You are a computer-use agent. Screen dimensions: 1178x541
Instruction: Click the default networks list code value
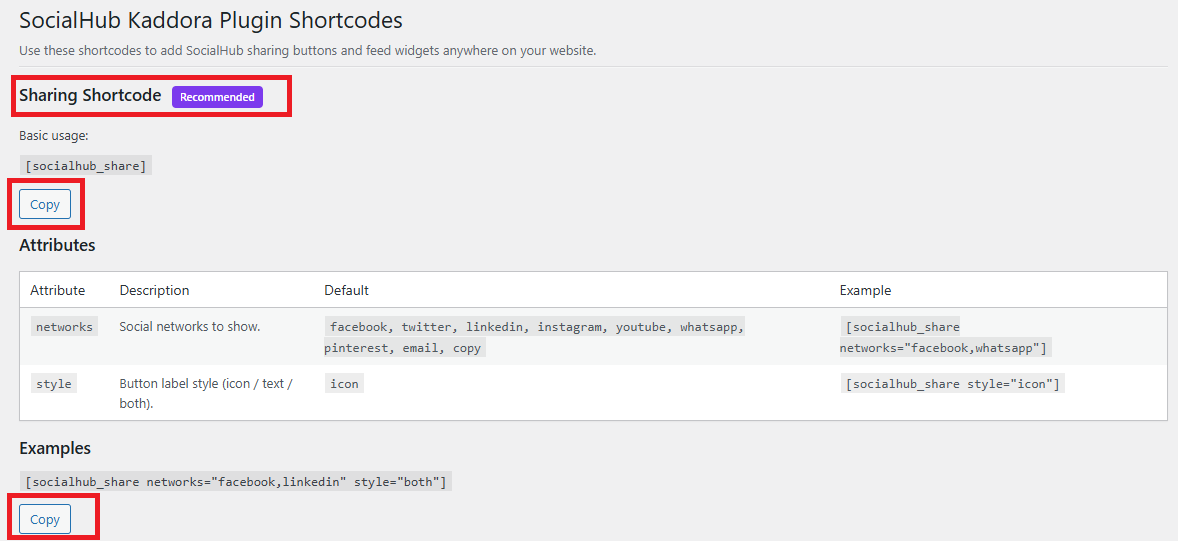(x=535, y=337)
